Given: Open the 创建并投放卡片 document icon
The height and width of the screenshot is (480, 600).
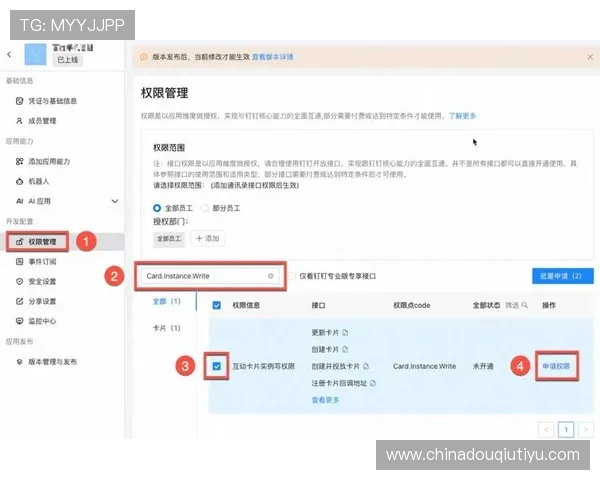Looking at the screenshot, I should pyautogui.click(x=366, y=366).
